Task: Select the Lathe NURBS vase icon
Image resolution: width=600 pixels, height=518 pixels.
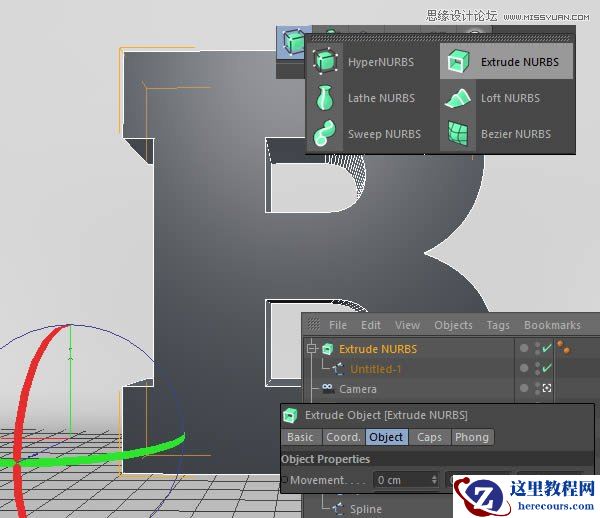Action: (x=325, y=98)
